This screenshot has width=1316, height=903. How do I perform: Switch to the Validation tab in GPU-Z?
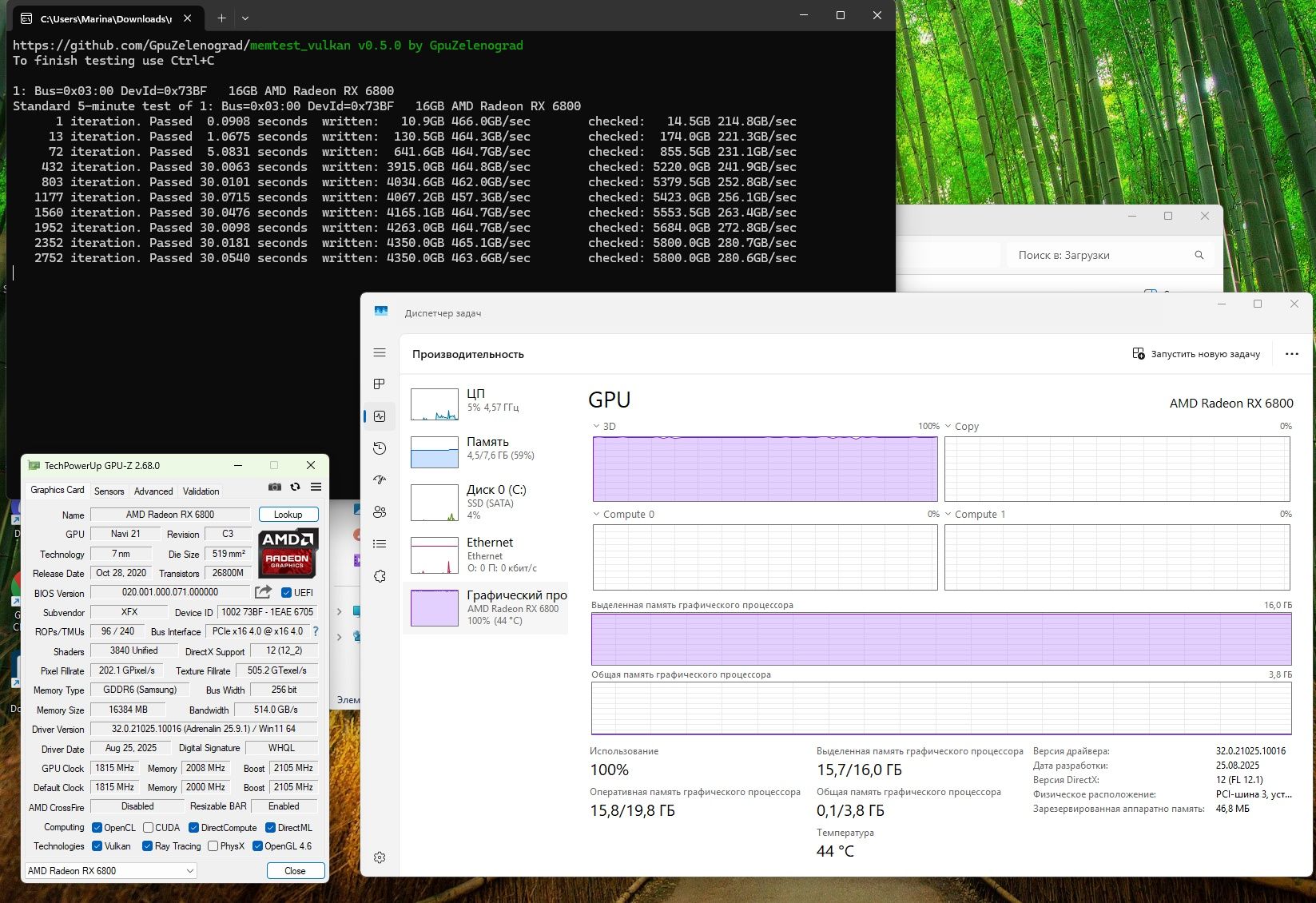coord(201,491)
